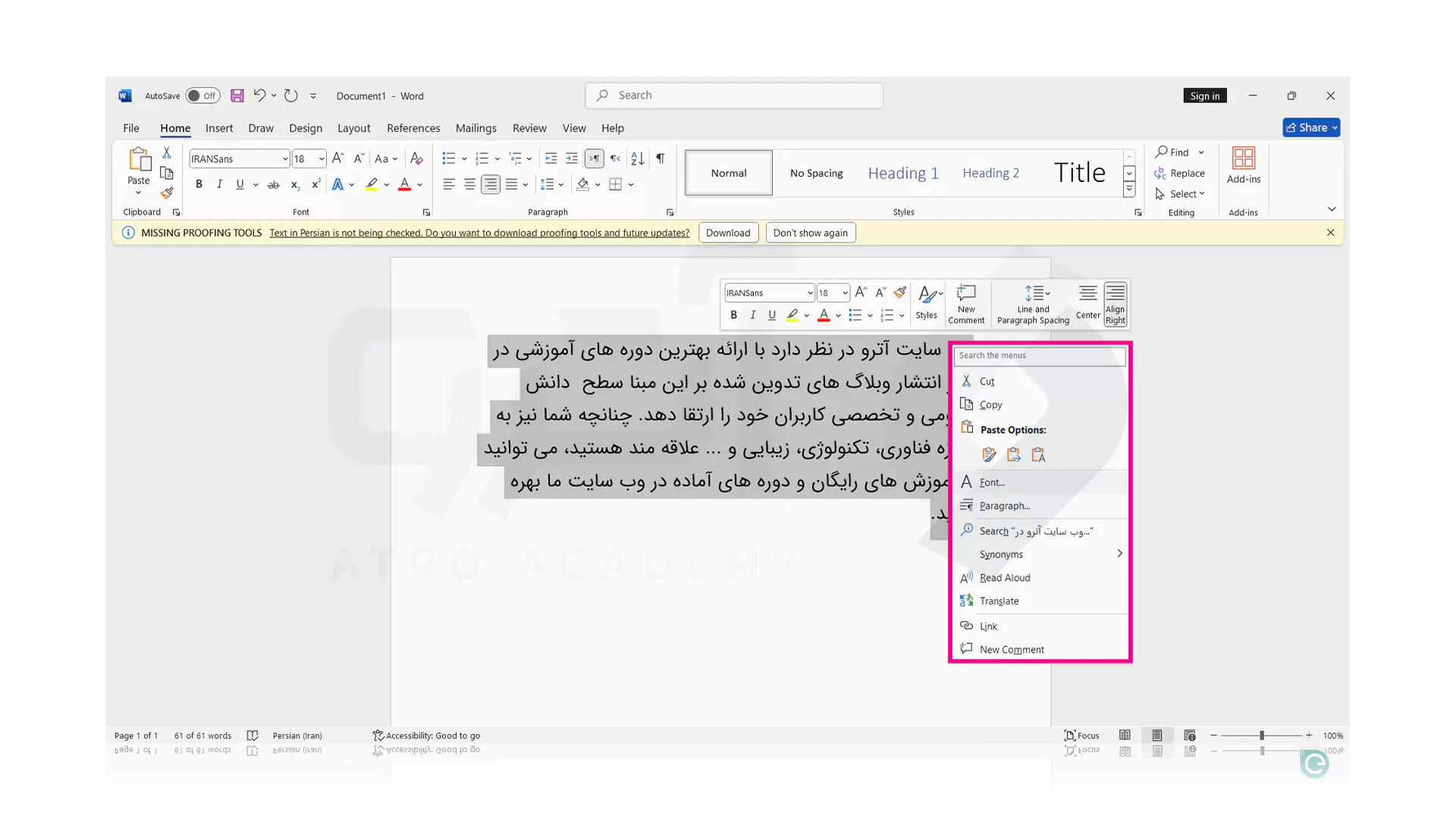
Task: Click the Undo arrow icon
Action: [x=259, y=96]
